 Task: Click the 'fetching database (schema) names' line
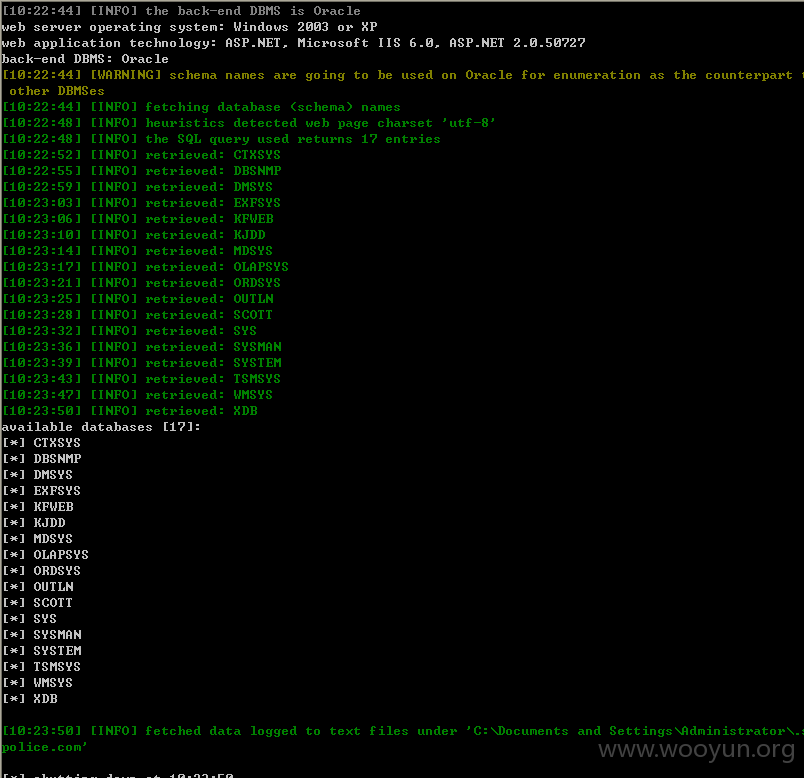[x=201, y=107]
